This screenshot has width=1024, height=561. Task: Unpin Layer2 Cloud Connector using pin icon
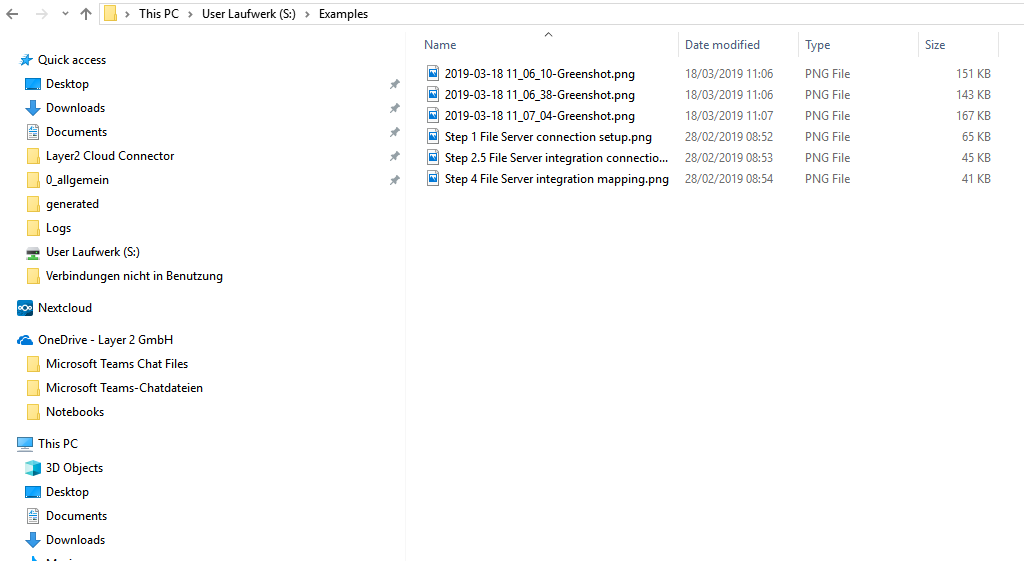click(x=394, y=156)
